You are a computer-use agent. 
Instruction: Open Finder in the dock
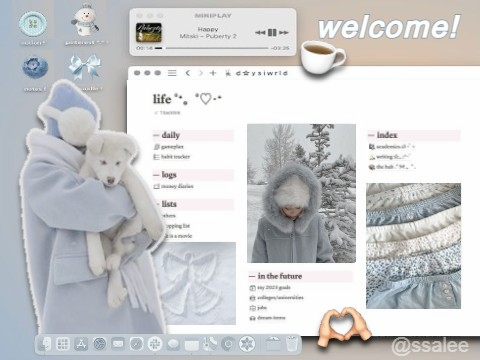(45, 344)
